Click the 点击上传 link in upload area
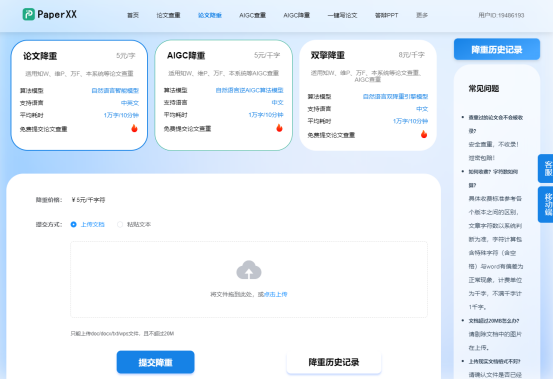 pos(276,294)
